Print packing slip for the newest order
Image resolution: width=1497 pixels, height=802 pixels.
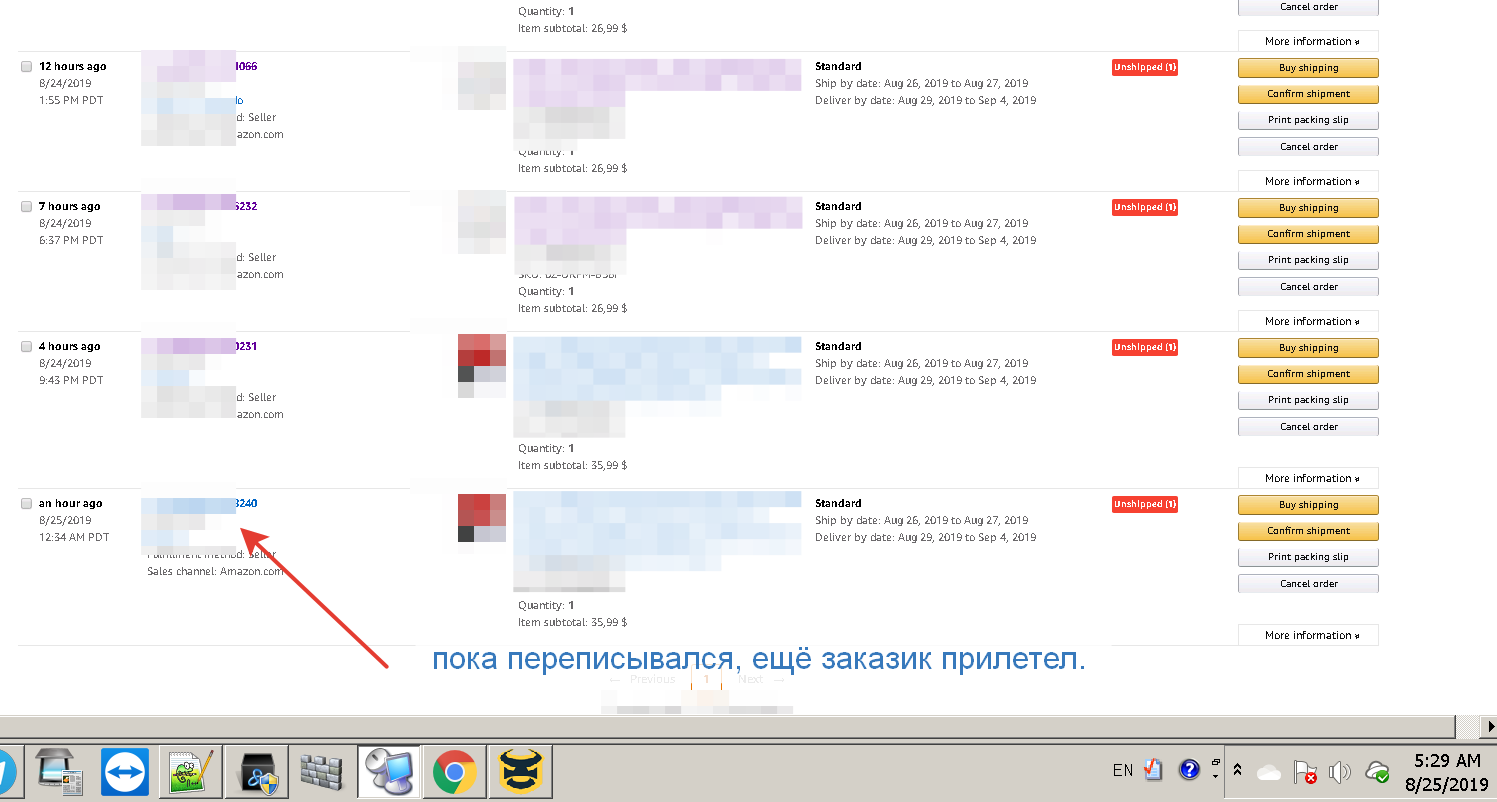tap(1308, 557)
